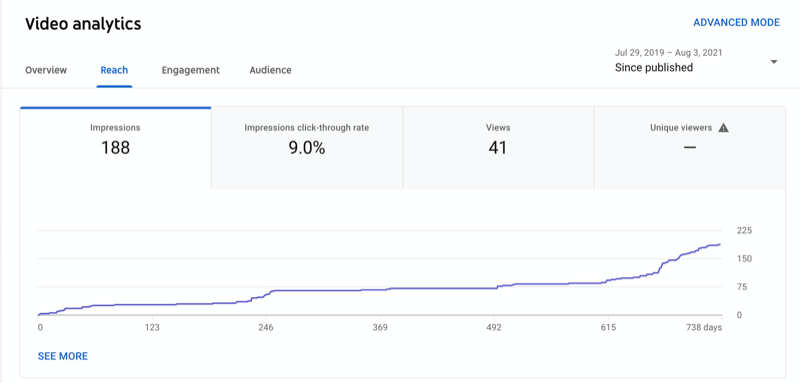Switch to the Overview tab
Viewport: 800px width, 383px height.
46,70
